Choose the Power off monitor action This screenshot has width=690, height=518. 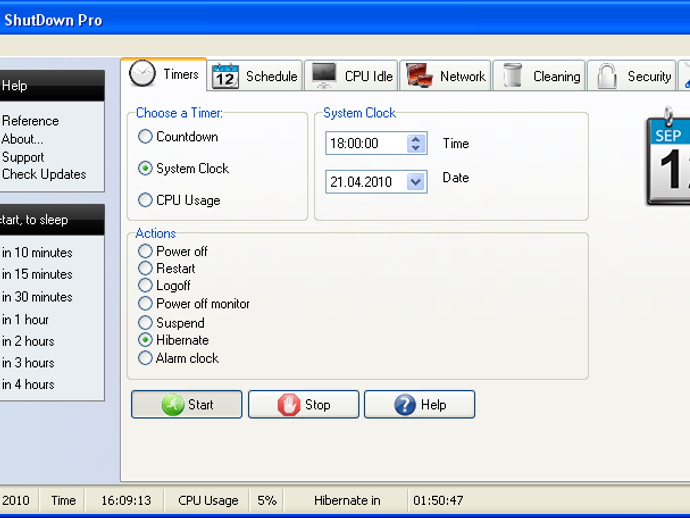(x=194, y=303)
